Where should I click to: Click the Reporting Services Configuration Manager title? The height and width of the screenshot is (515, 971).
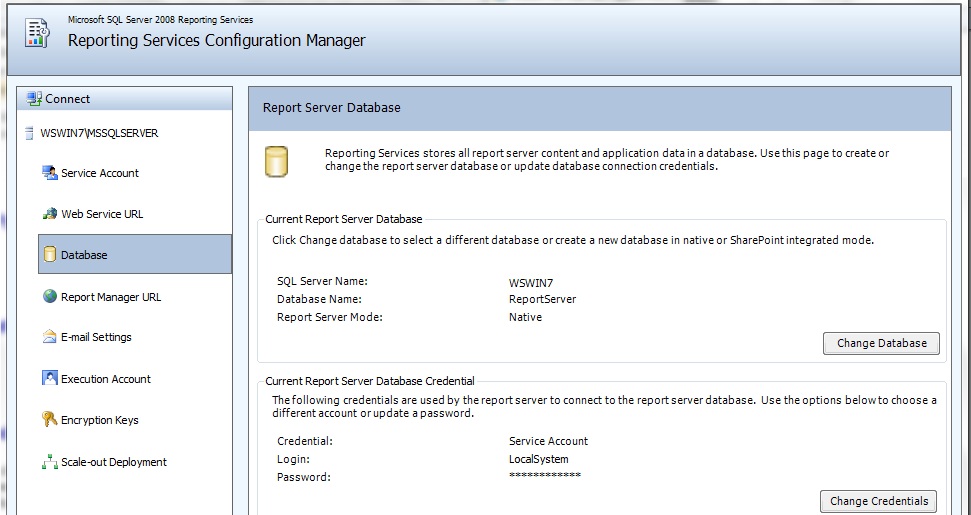(x=217, y=41)
